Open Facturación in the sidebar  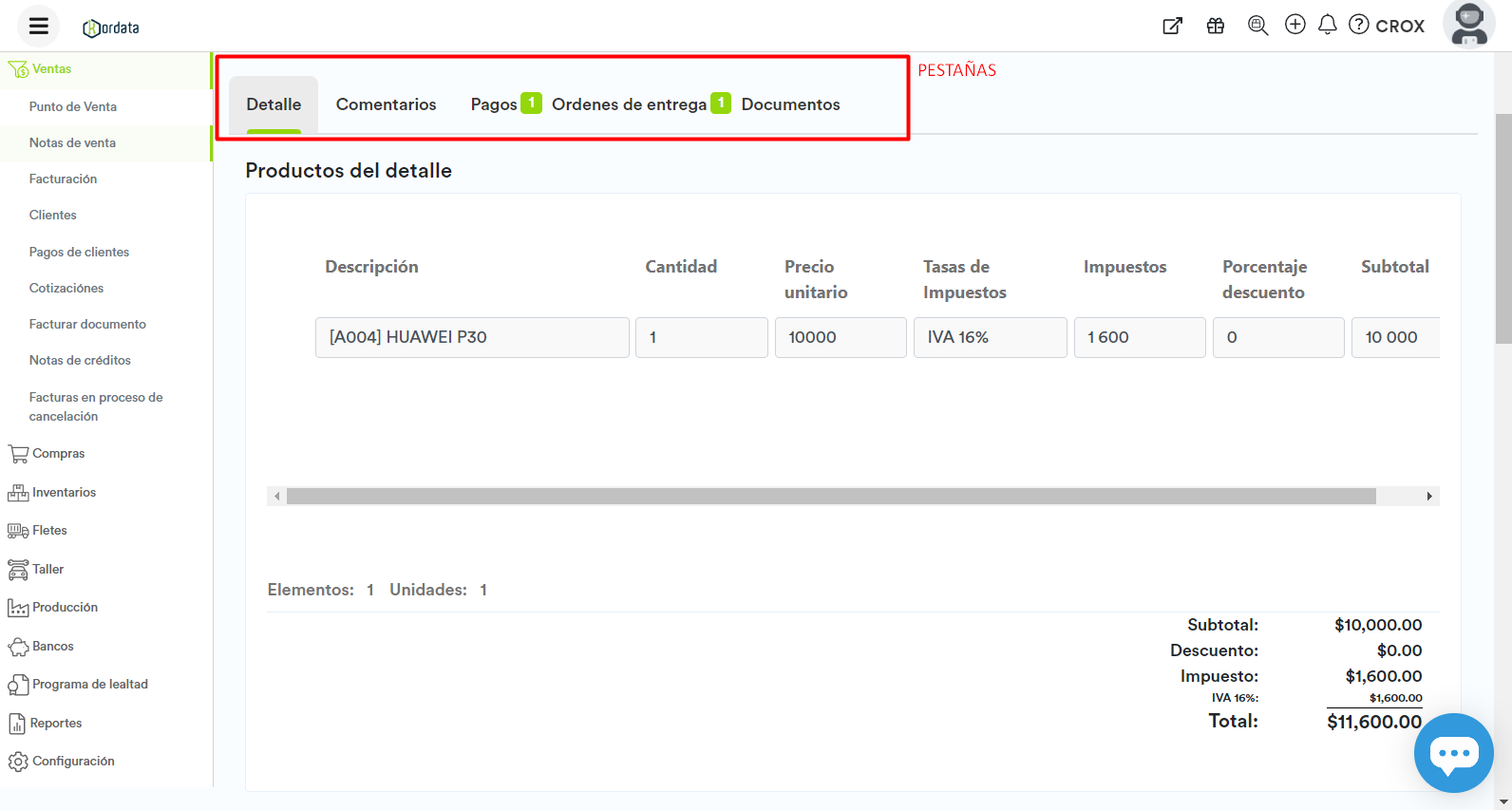click(63, 179)
